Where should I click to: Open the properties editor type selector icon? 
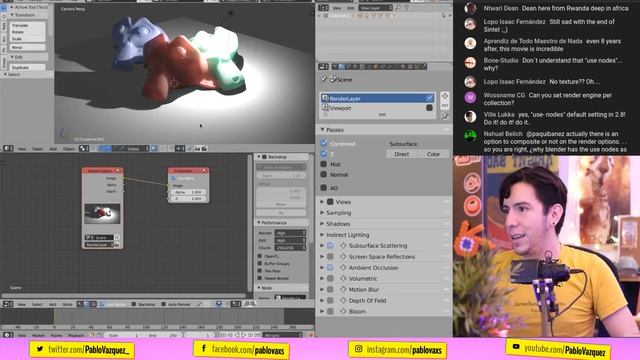323,67
